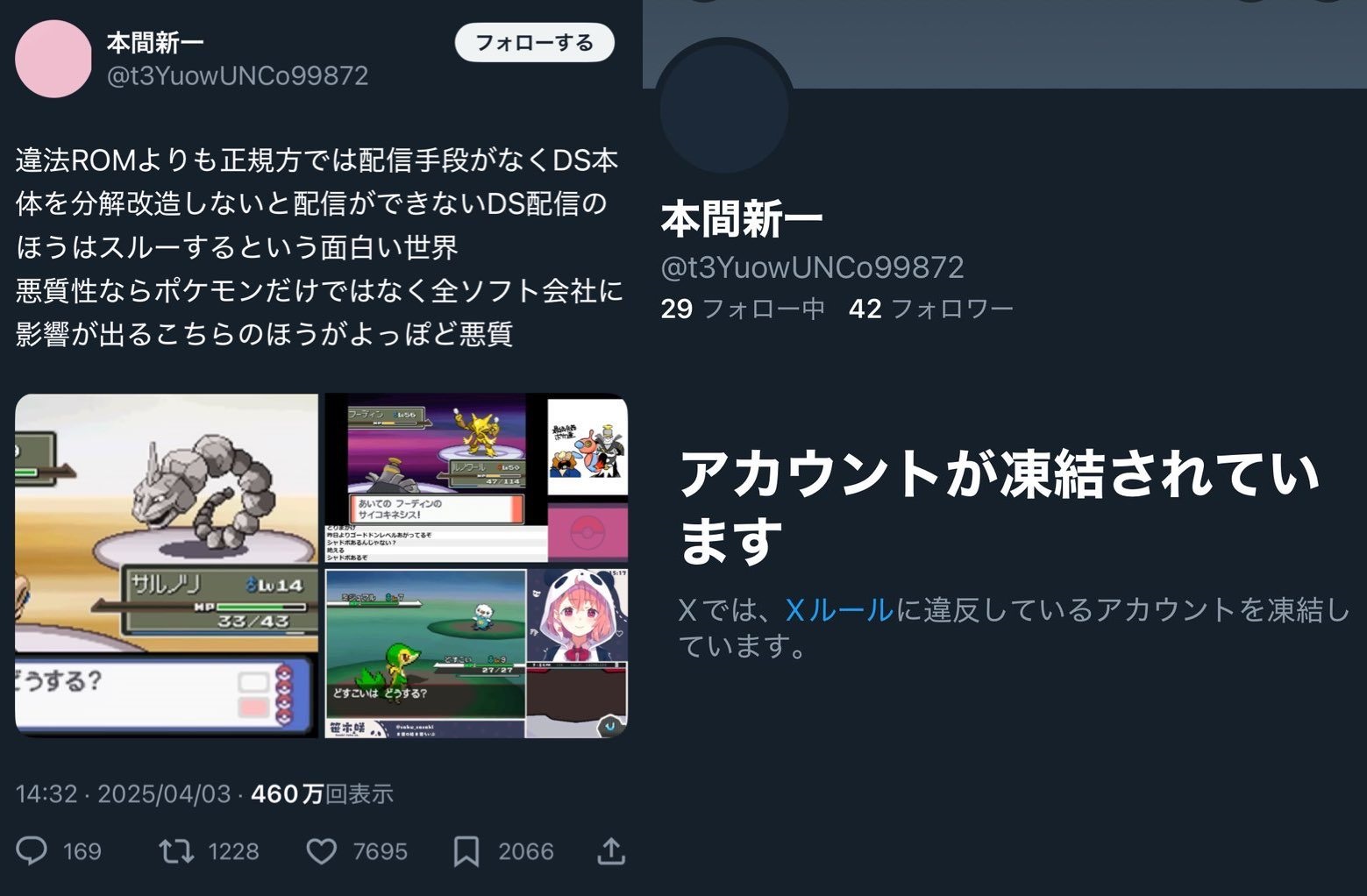
Task: Click the フォローする button
Action: 534,42
